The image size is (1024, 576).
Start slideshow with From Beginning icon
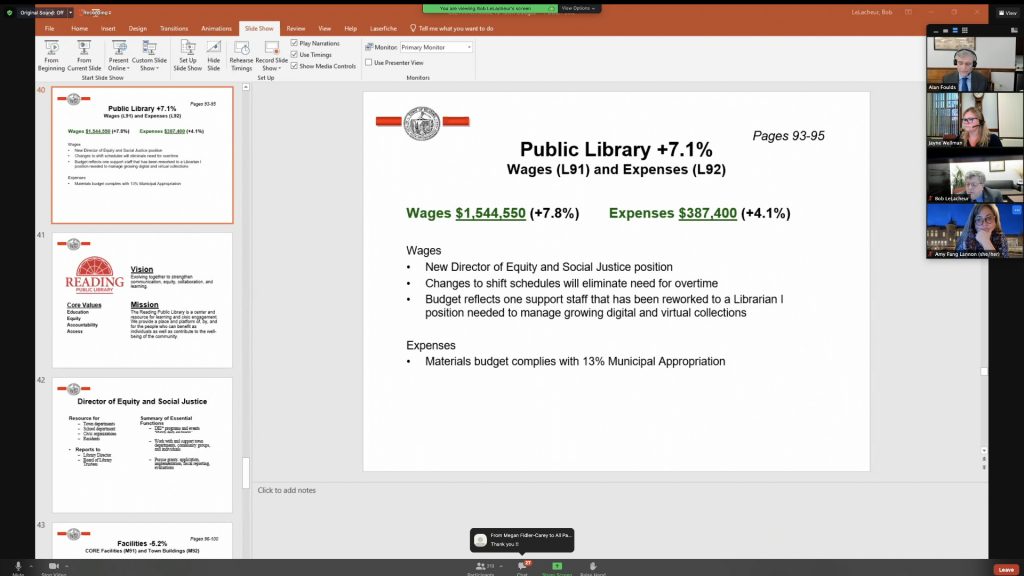click(x=51, y=48)
